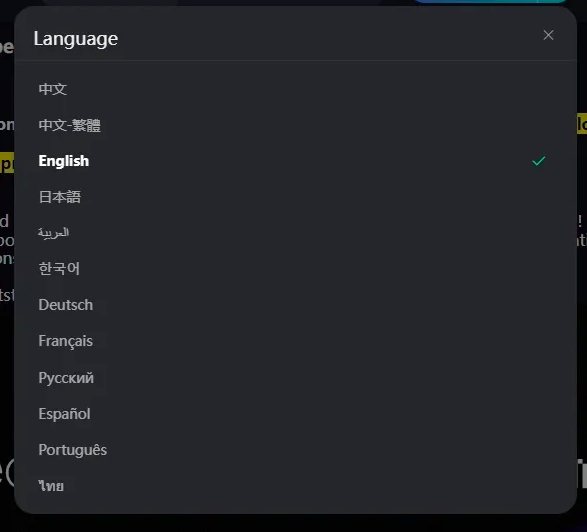Switch language to Español
Screen dimensions: 587x532
point(64,414)
